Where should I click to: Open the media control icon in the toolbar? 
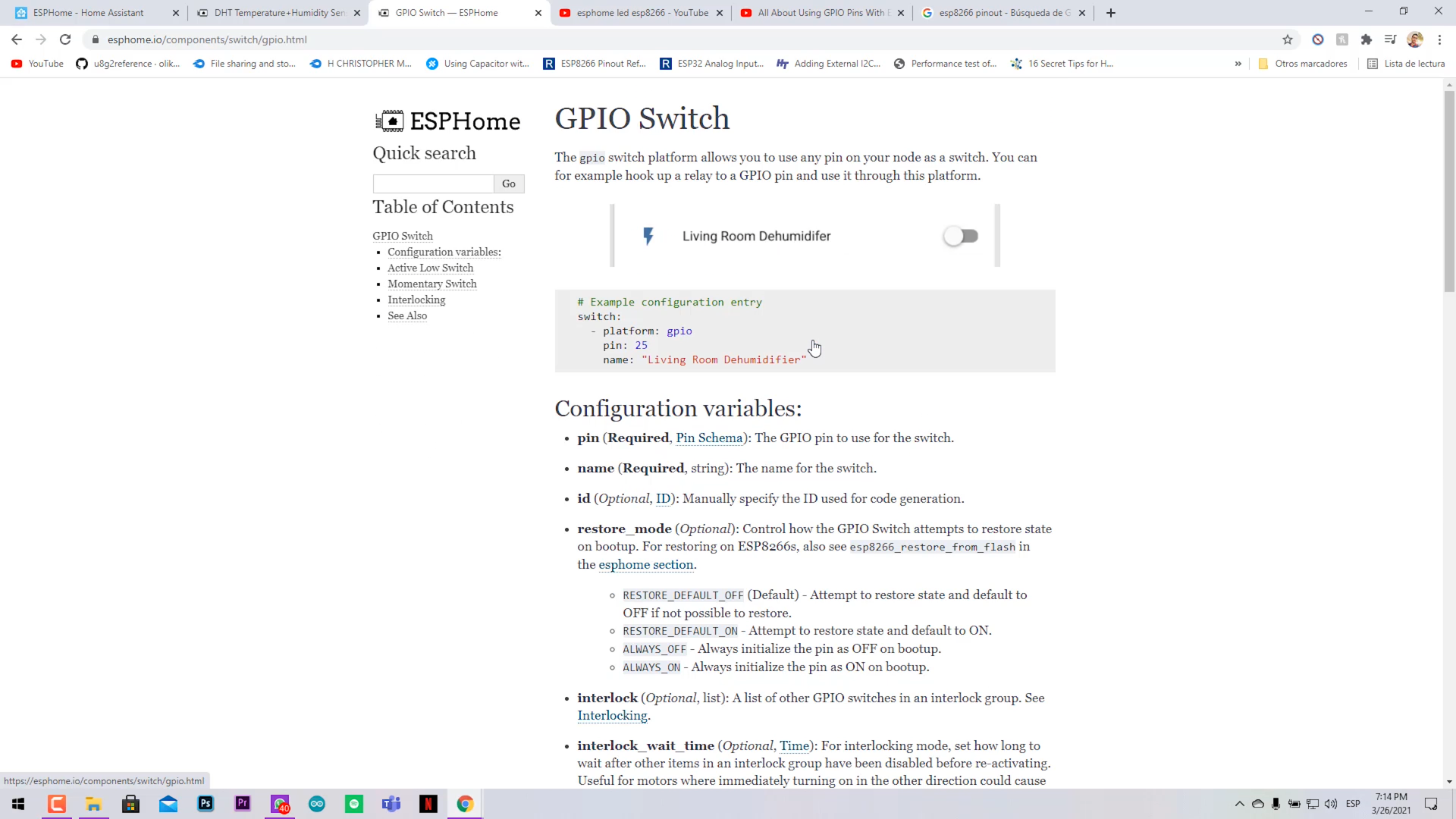(x=1390, y=39)
